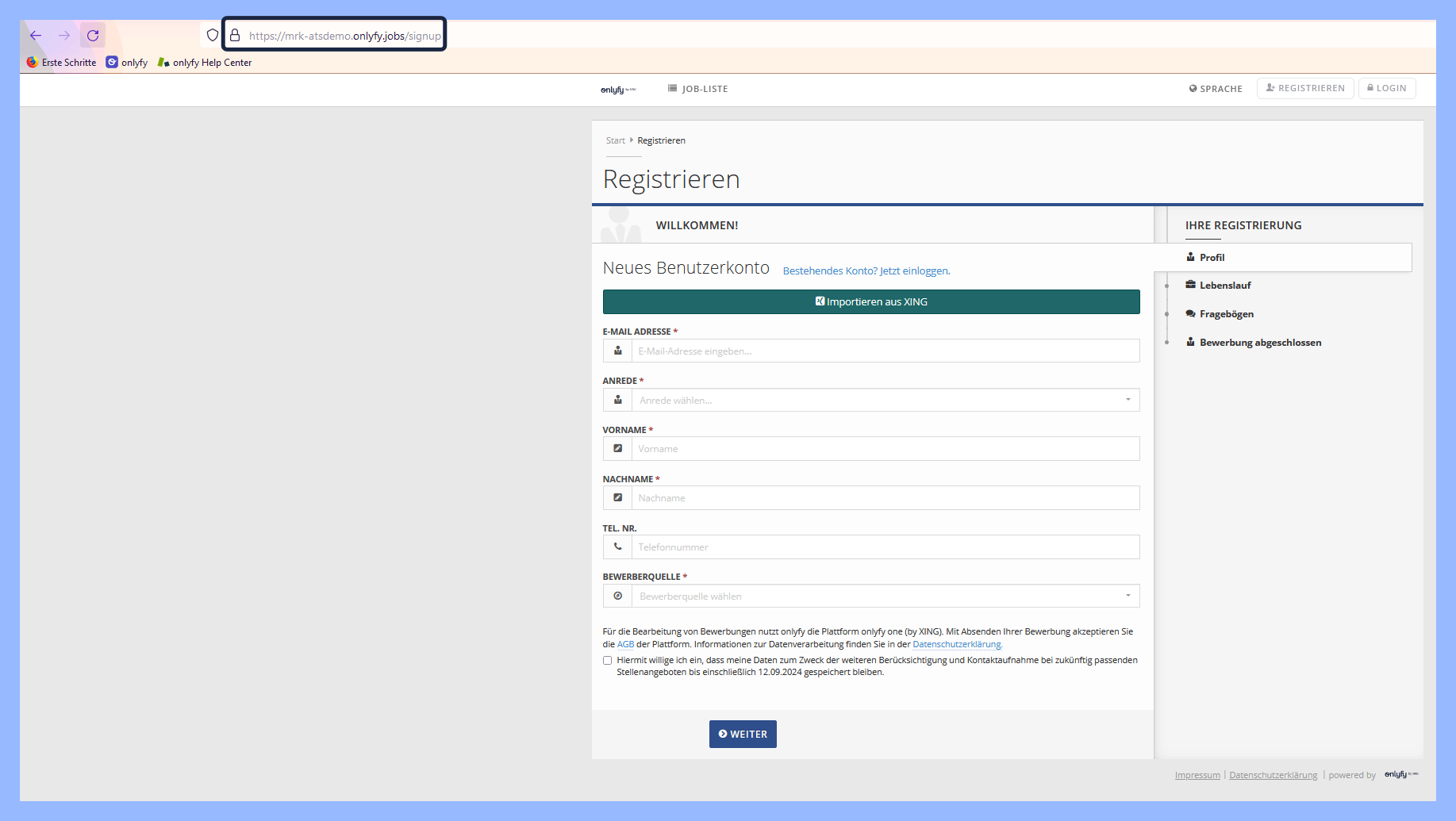Open the Sprache language selector

pyautogui.click(x=1216, y=88)
